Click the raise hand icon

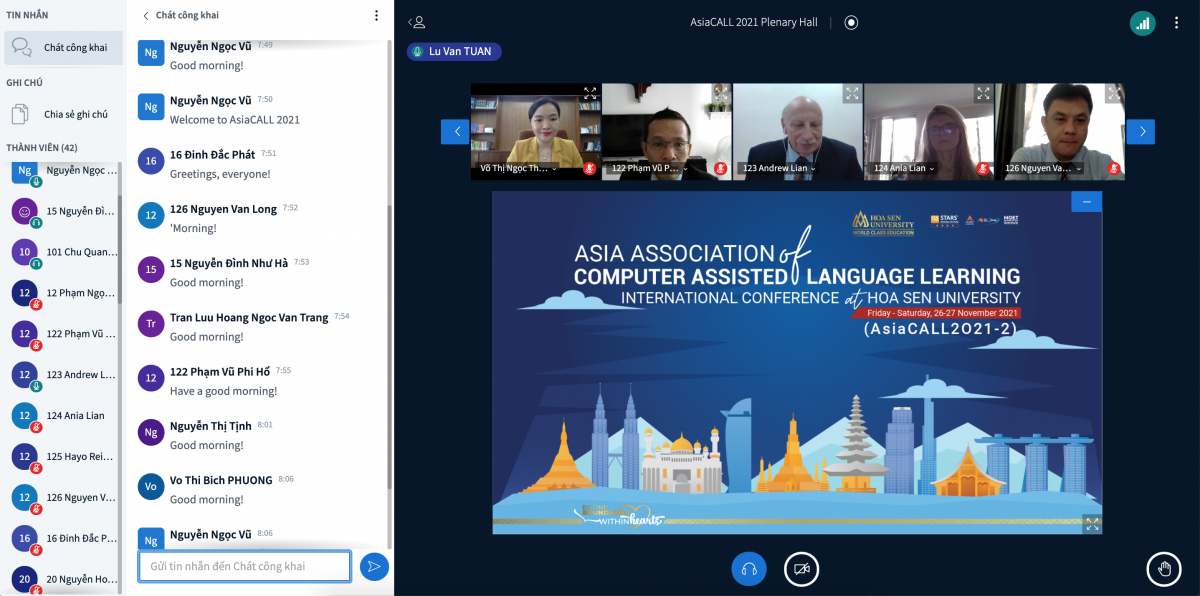click(1163, 569)
